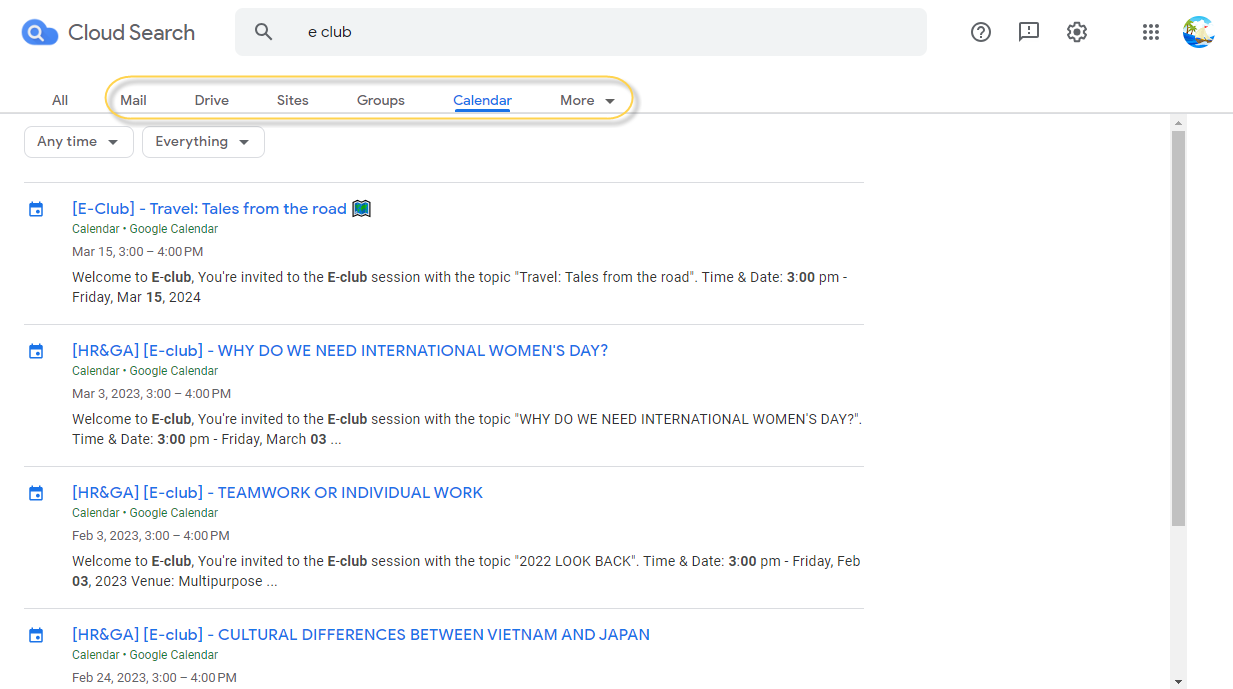Open the "Any time" filter dropdown
The width and height of the screenshot is (1233, 689).
tap(78, 141)
